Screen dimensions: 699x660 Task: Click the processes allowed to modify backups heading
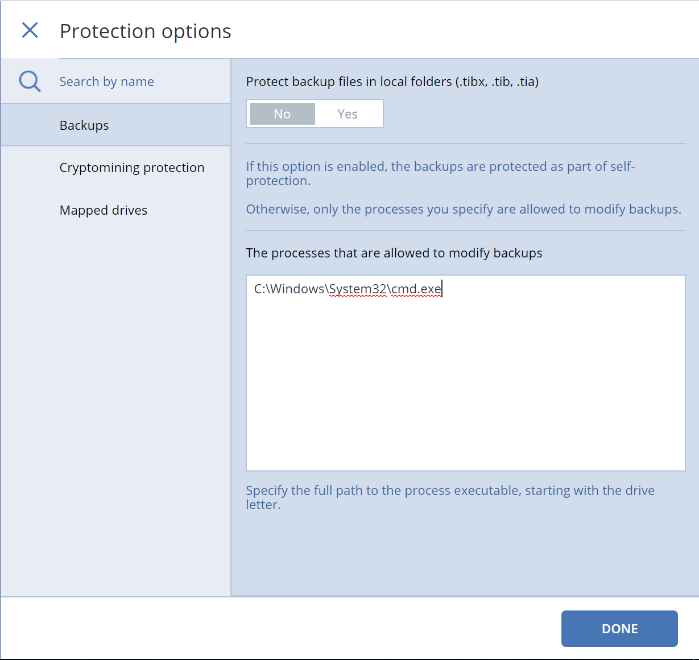pyautogui.click(x=394, y=253)
